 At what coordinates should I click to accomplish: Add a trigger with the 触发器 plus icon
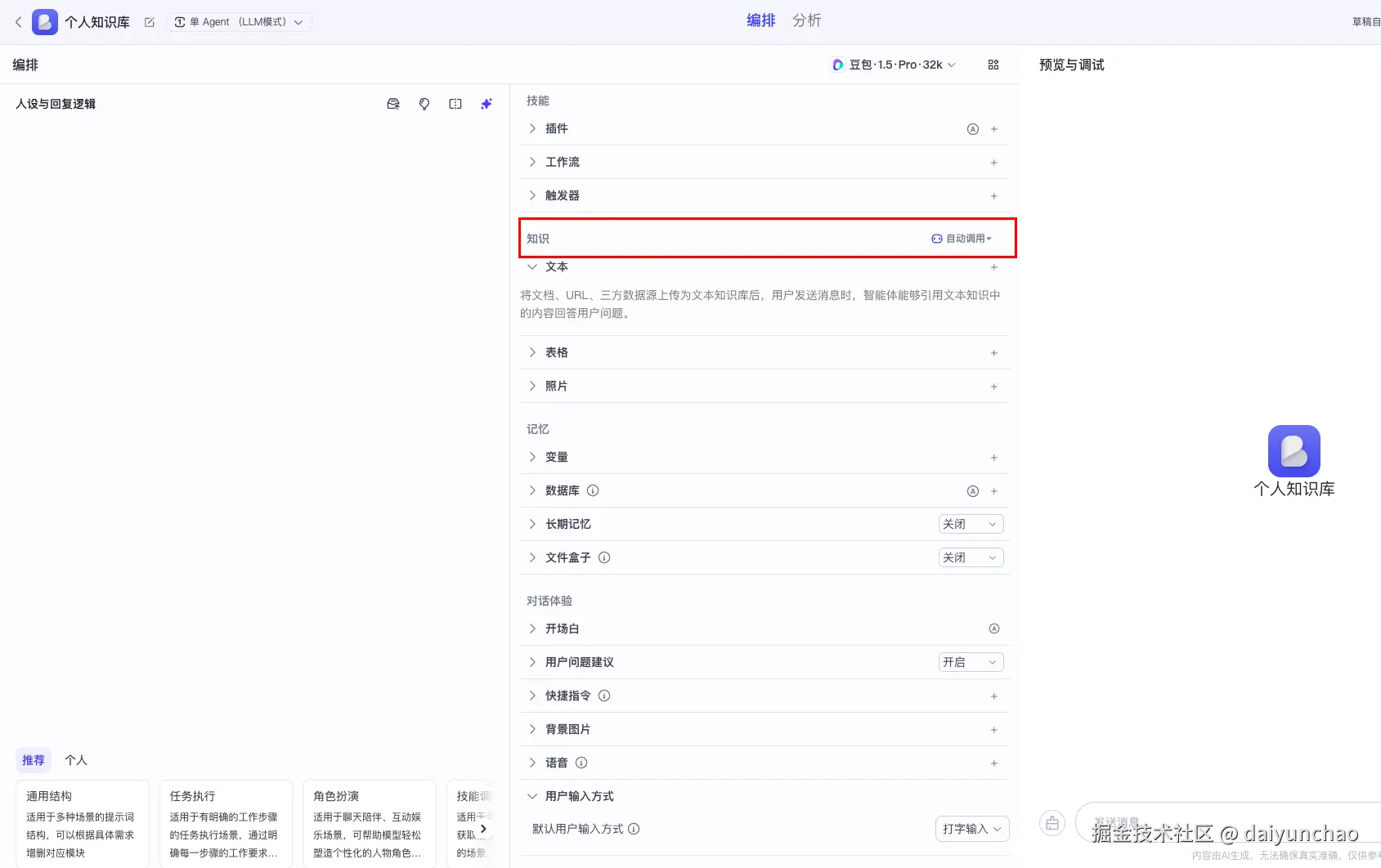(x=994, y=196)
